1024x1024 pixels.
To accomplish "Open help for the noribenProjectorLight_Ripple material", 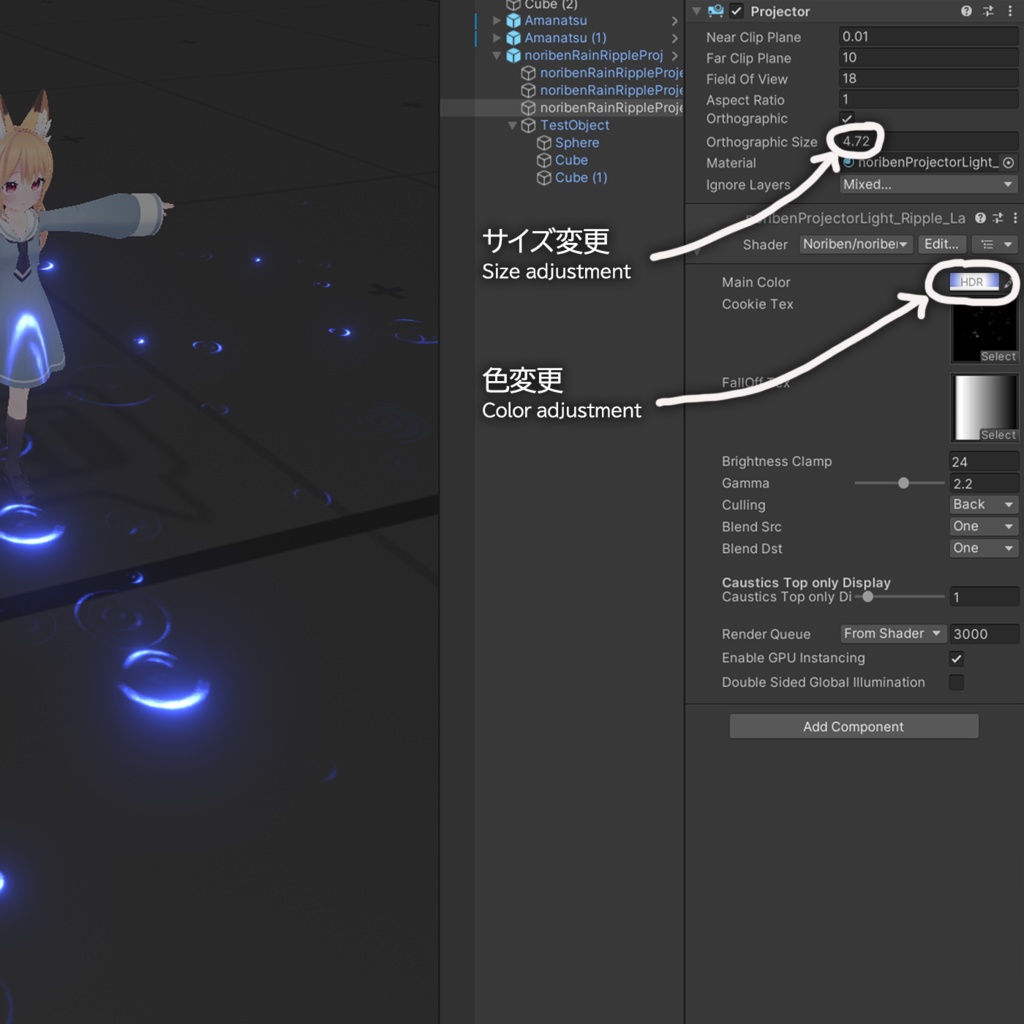I will tap(980, 218).
